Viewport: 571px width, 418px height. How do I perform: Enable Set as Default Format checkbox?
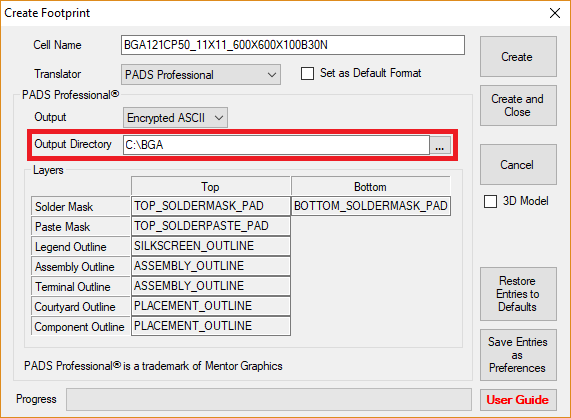(307, 73)
